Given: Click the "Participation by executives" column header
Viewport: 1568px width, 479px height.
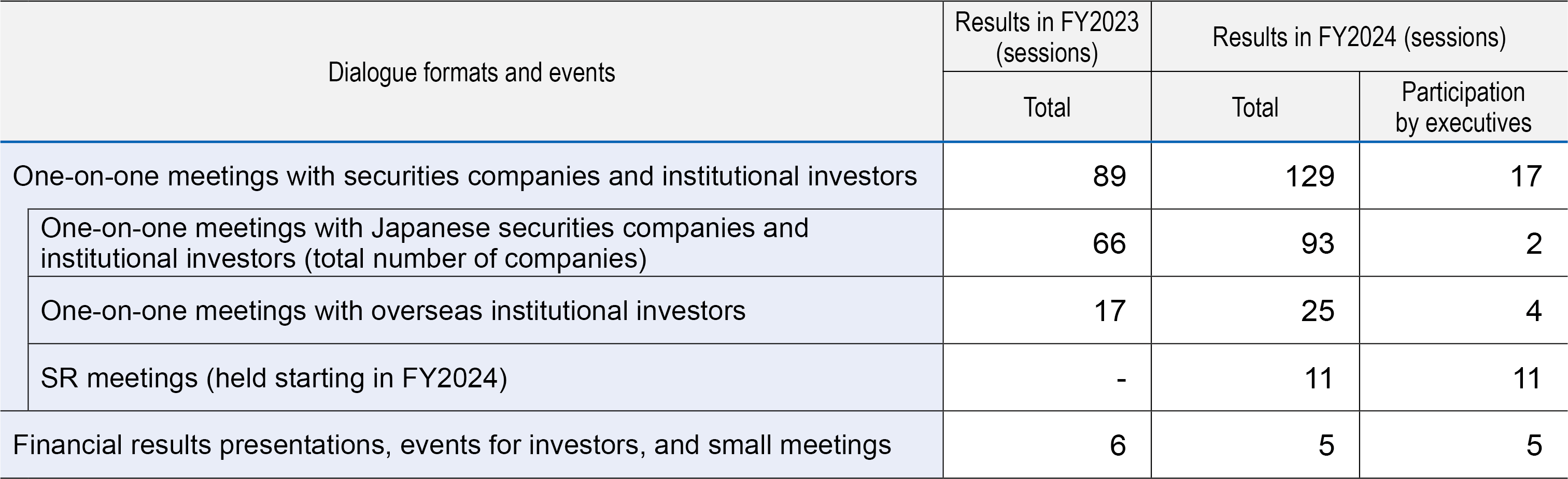Looking at the screenshot, I should [x=1463, y=107].
